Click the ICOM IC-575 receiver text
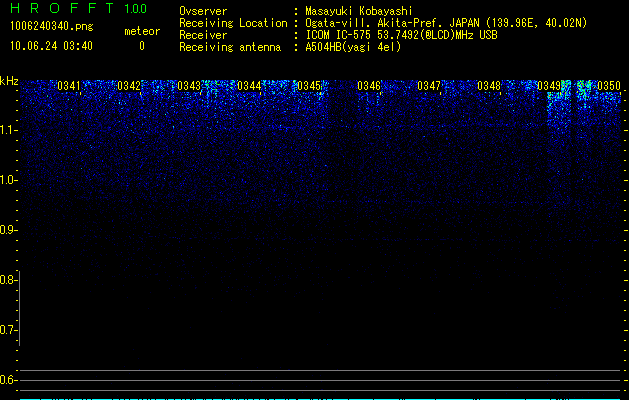The height and width of the screenshot is (400, 629). 402,35
